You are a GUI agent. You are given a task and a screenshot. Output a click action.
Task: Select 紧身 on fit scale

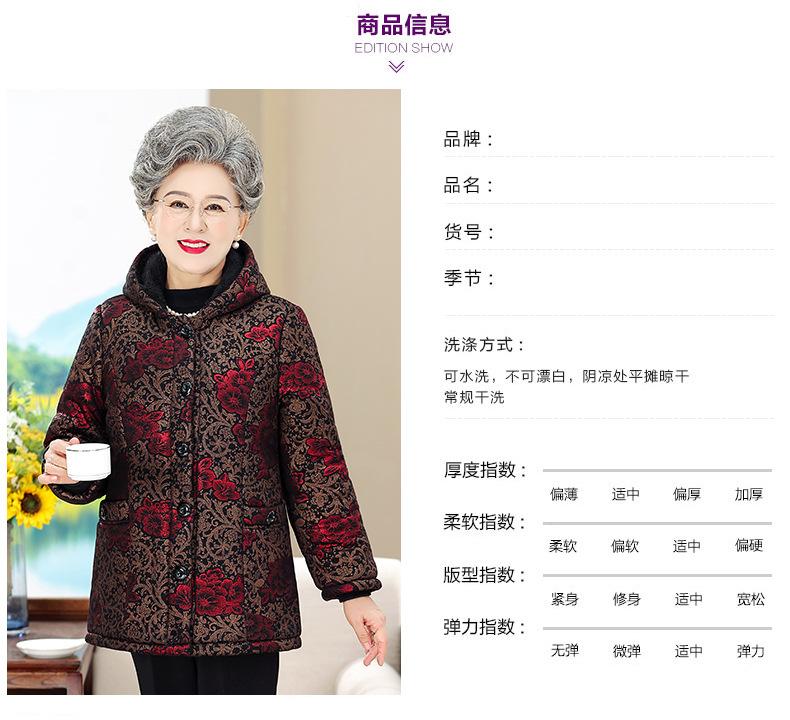pyautogui.click(x=564, y=599)
